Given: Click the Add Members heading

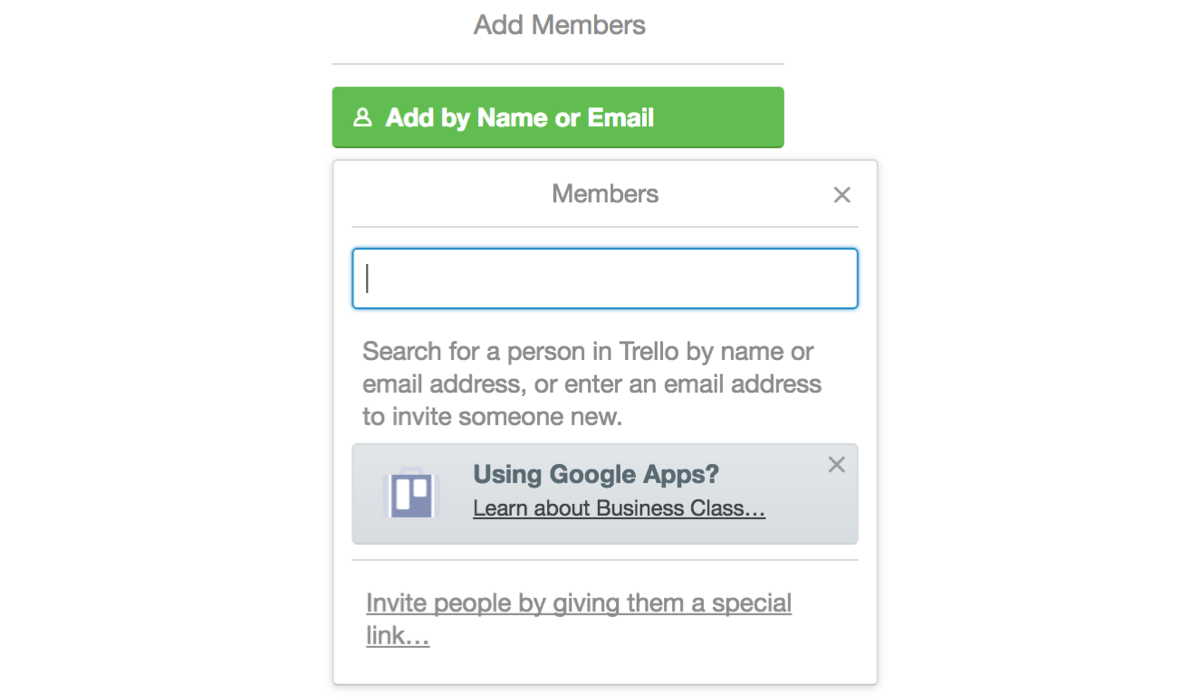Looking at the screenshot, I should 559,25.
